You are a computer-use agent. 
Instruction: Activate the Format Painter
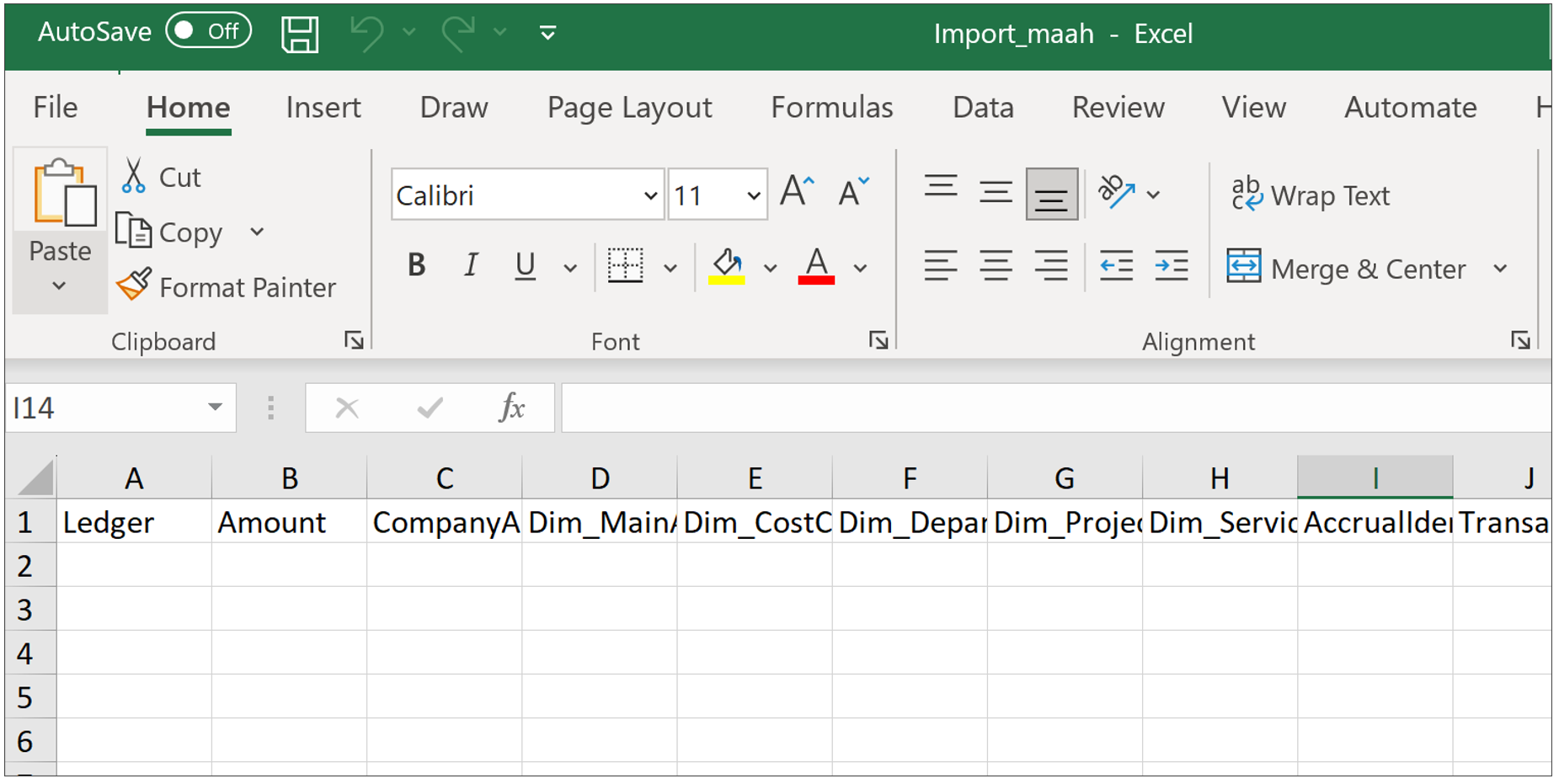pyautogui.click(x=226, y=286)
